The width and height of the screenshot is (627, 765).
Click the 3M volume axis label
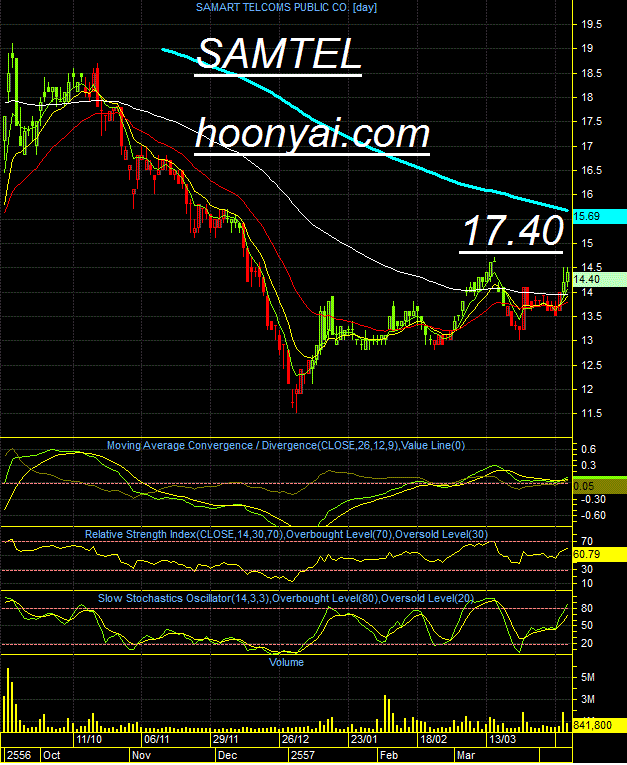point(588,699)
